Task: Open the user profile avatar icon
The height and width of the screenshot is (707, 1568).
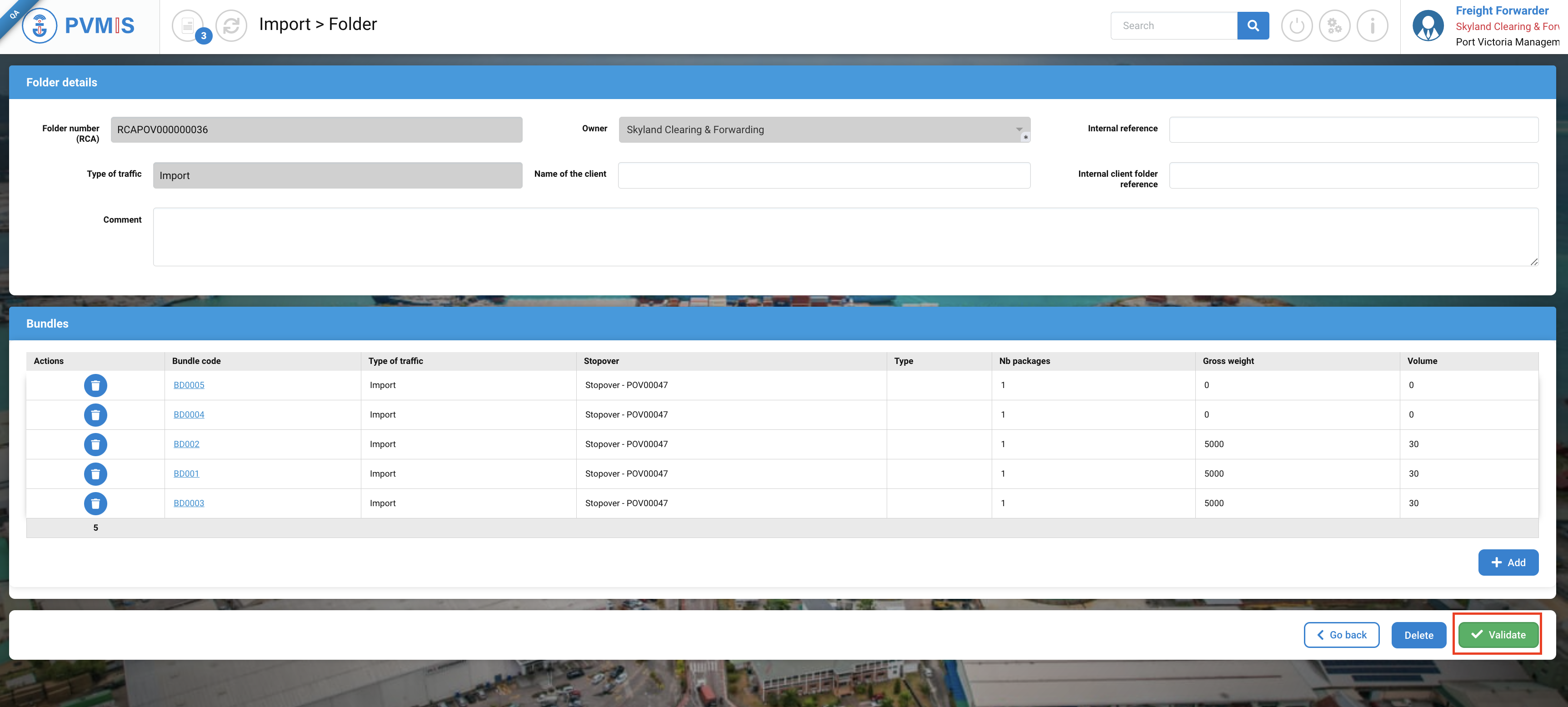Action: [1428, 25]
